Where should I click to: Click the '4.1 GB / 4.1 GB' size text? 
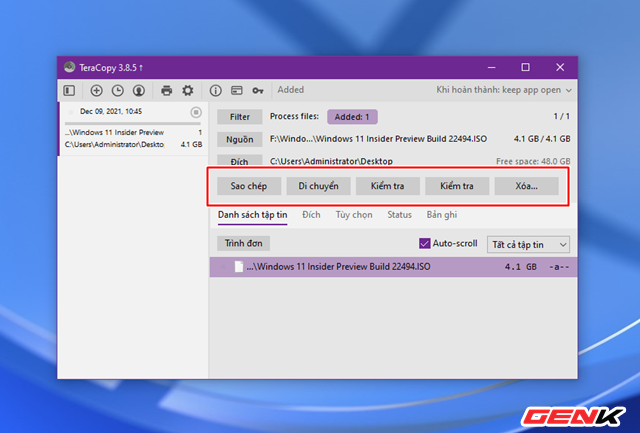click(x=542, y=139)
